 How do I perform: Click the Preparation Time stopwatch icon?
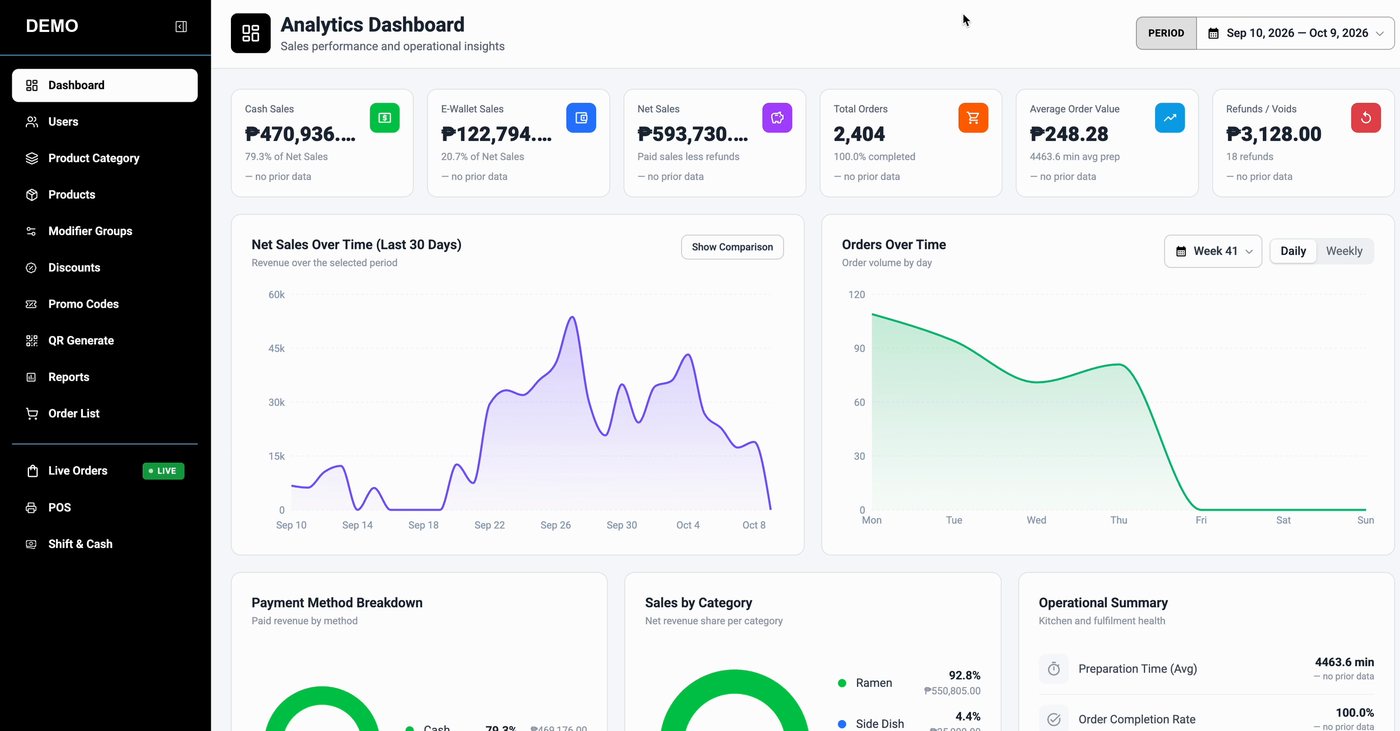1054,669
